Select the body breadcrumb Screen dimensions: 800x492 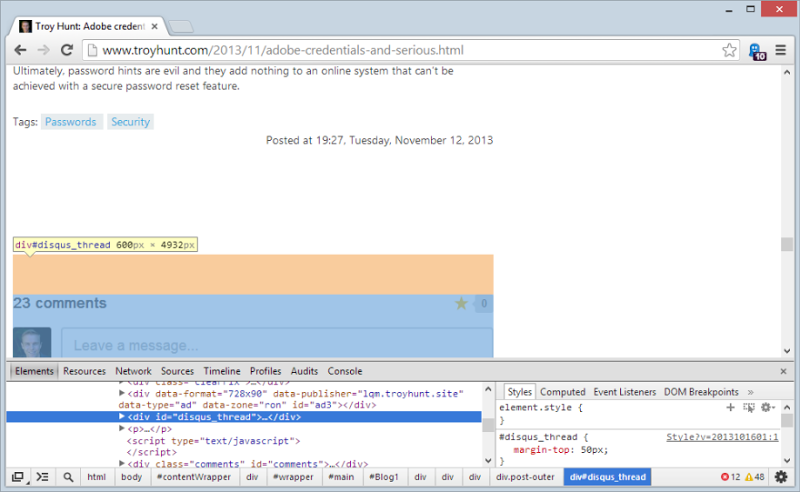click(x=131, y=477)
